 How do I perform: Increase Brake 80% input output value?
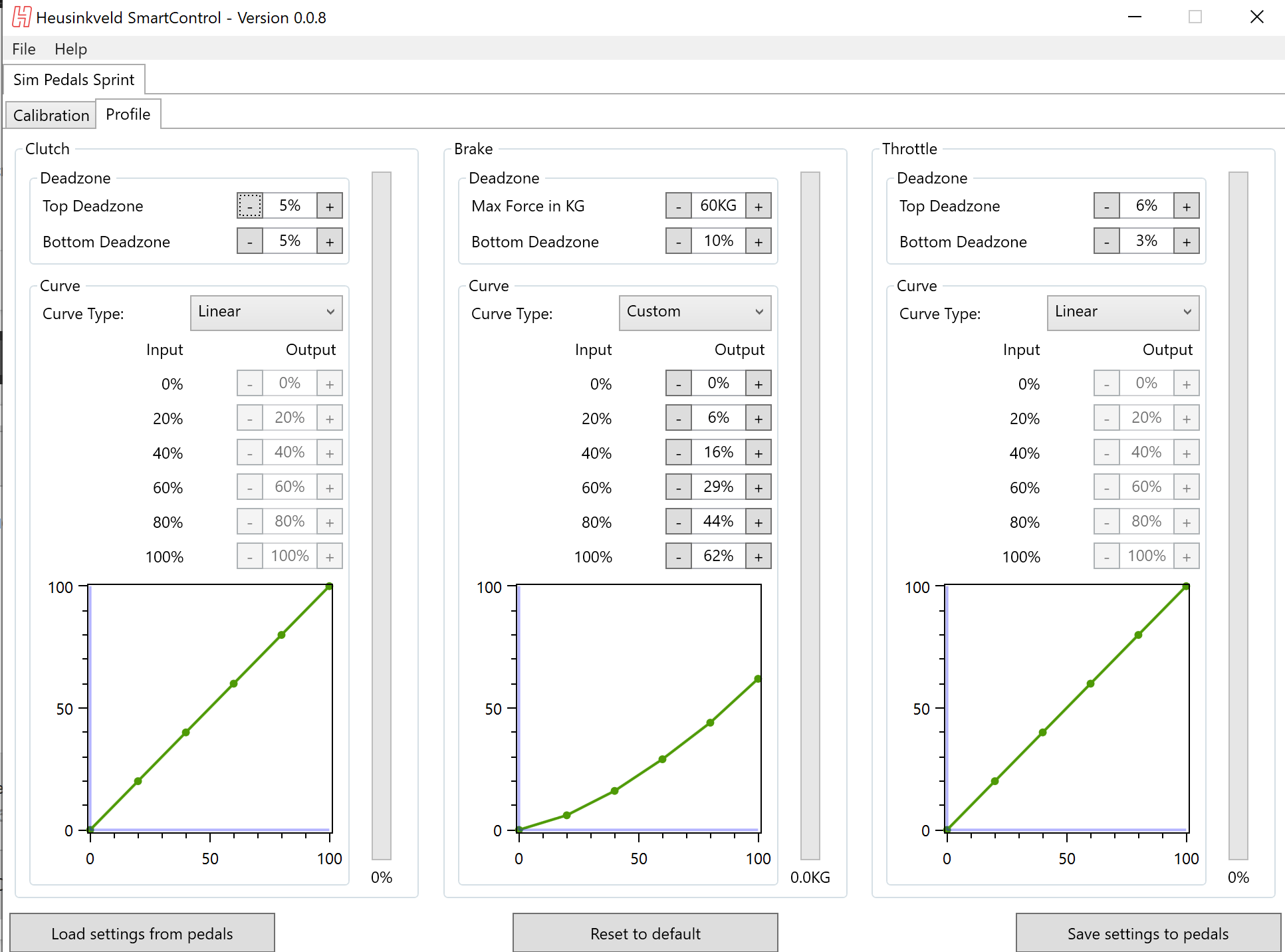[759, 522]
